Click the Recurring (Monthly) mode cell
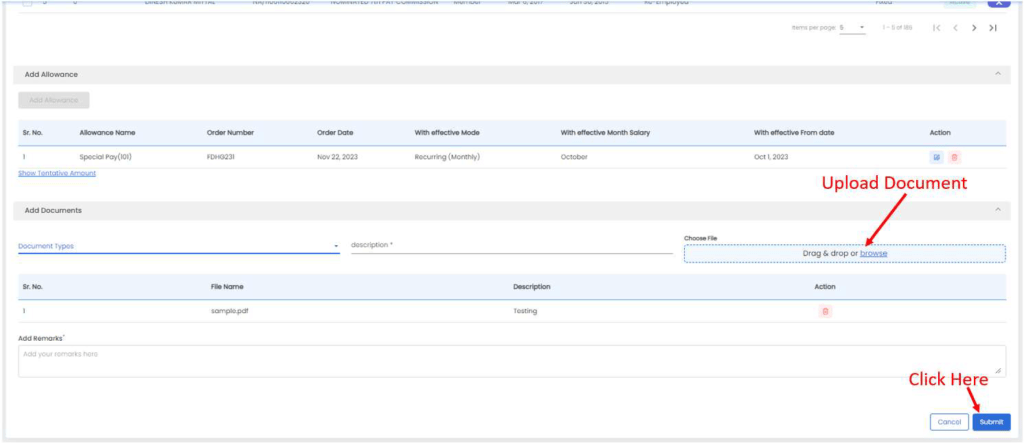Image resolution: width=1024 pixels, height=443 pixels. pyautogui.click(x=447, y=157)
